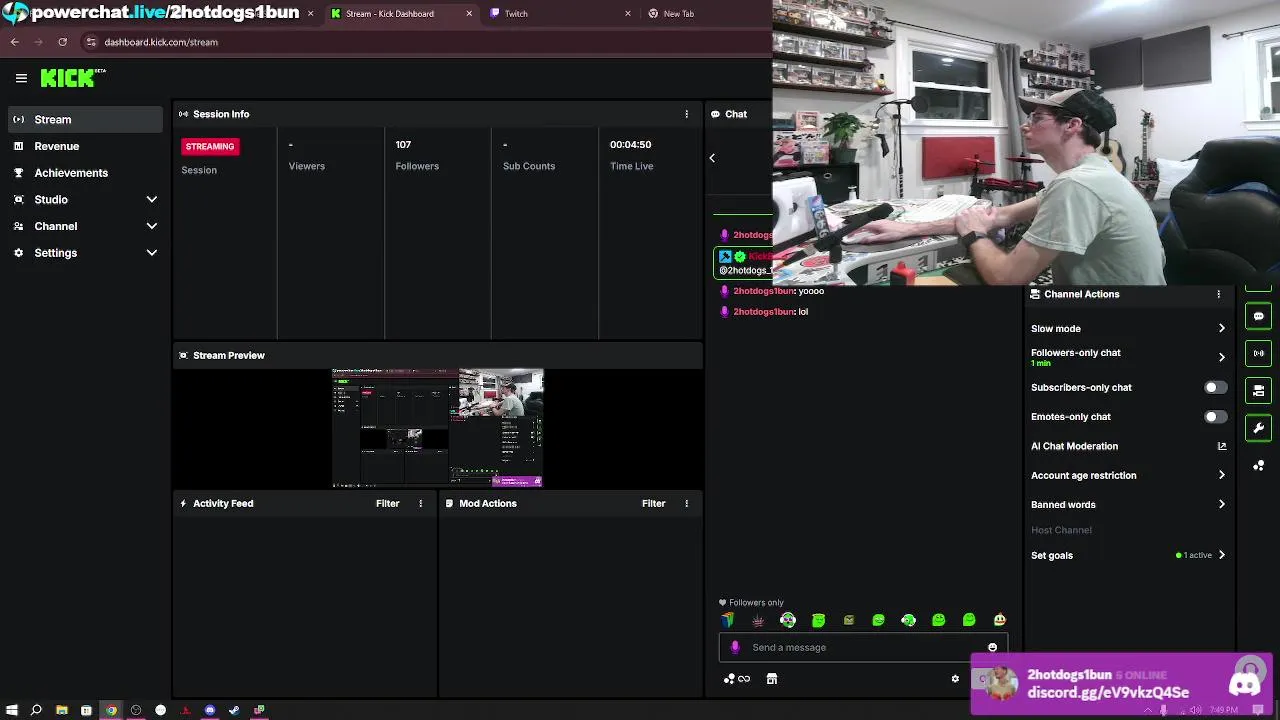Open Session Info three-dot options
The image size is (1280, 720).
click(686, 114)
